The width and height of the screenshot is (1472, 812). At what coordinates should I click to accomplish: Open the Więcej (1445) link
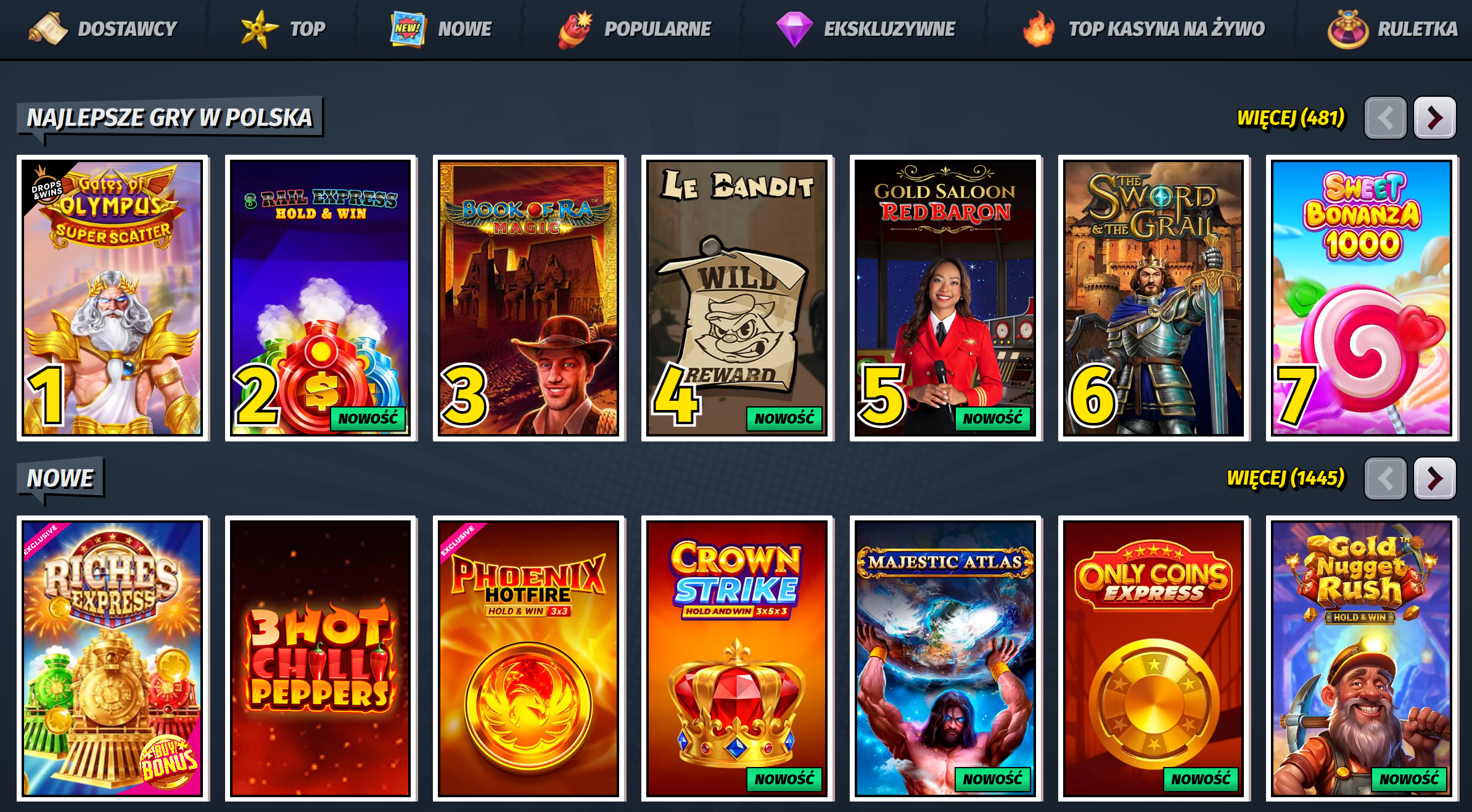[x=1286, y=478]
